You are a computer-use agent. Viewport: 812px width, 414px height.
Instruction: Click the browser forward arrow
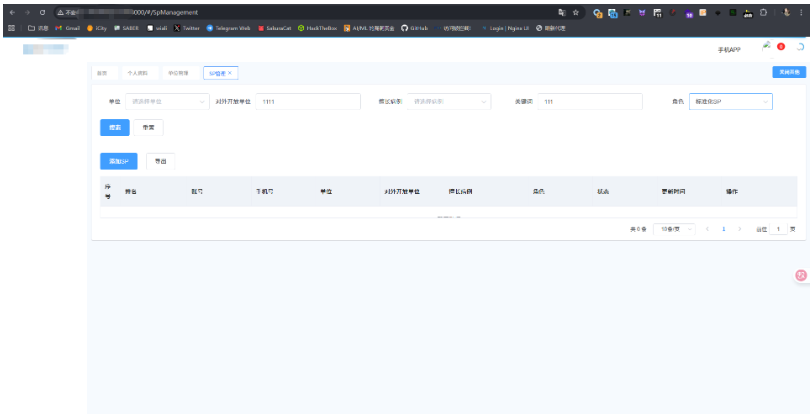click(27, 12)
